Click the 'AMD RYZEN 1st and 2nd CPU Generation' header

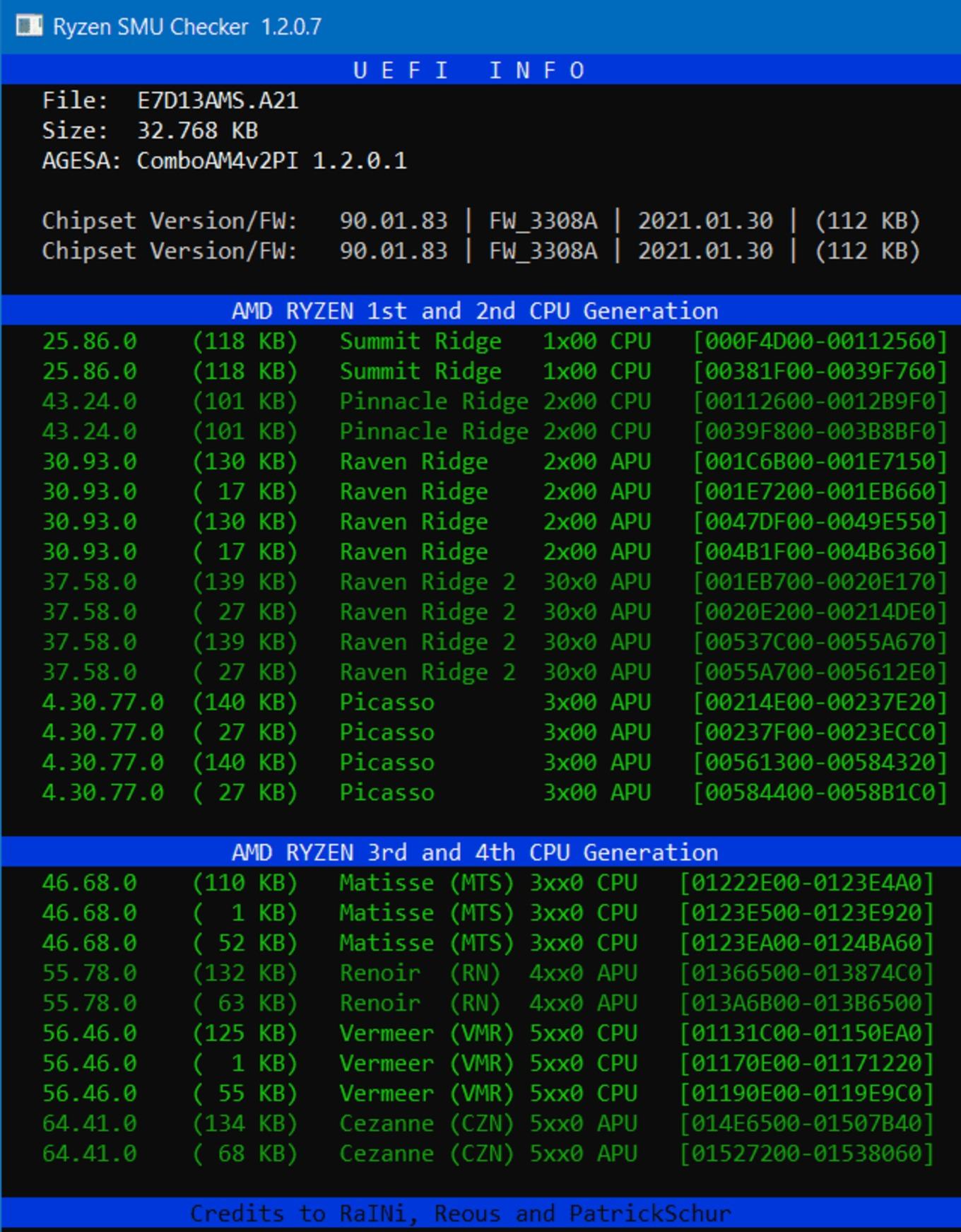click(x=475, y=311)
